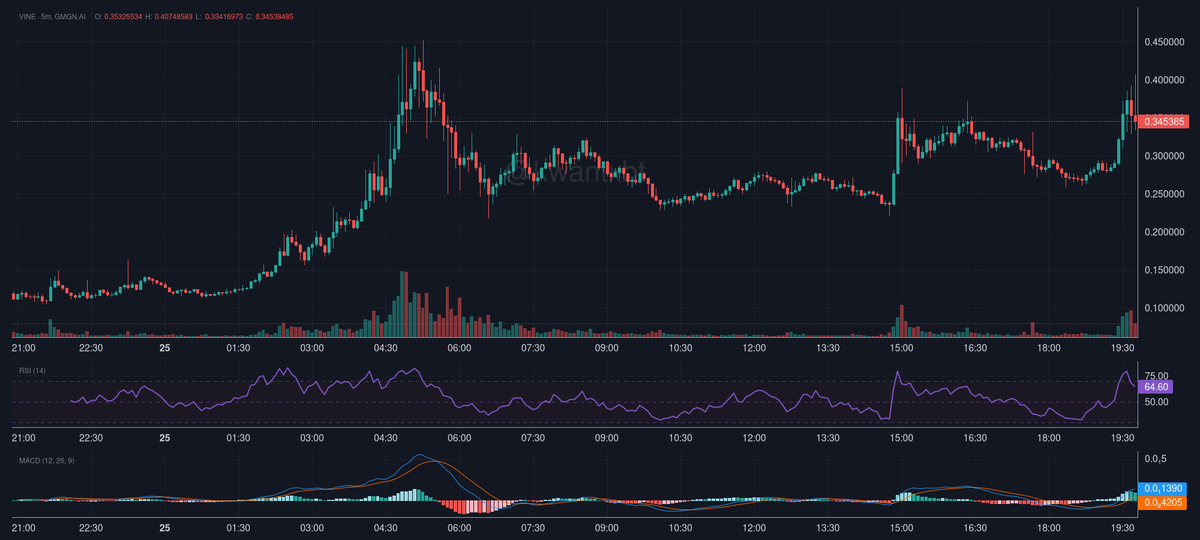Click the 0.400000 price axis label
Screen dimensions: 1200x540
(1165, 80)
